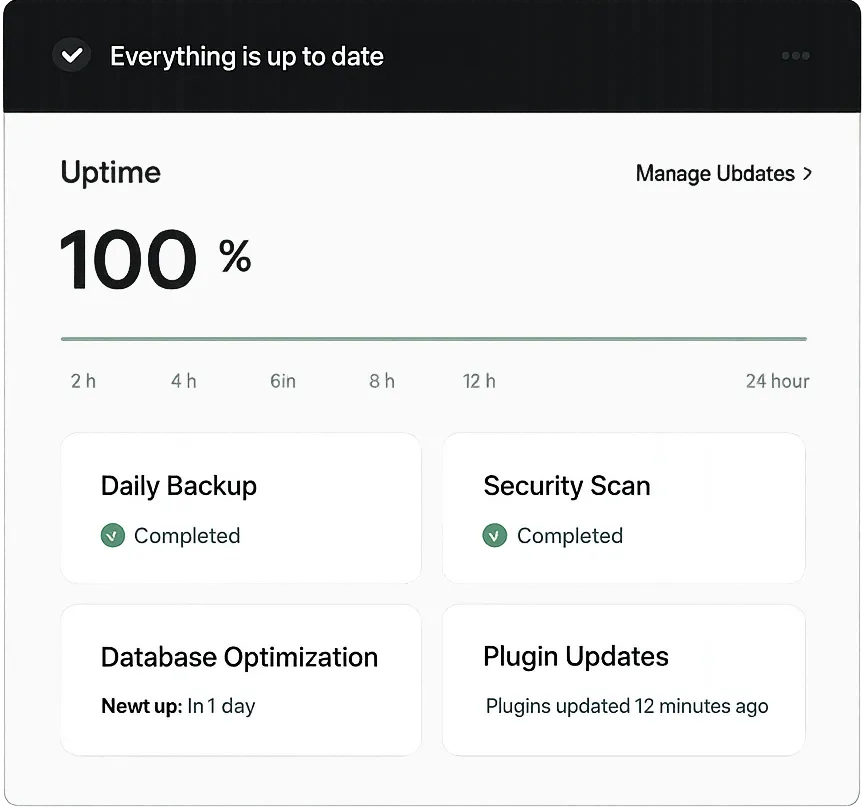
Task: Open the Security Scan card
Action: [623, 508]
